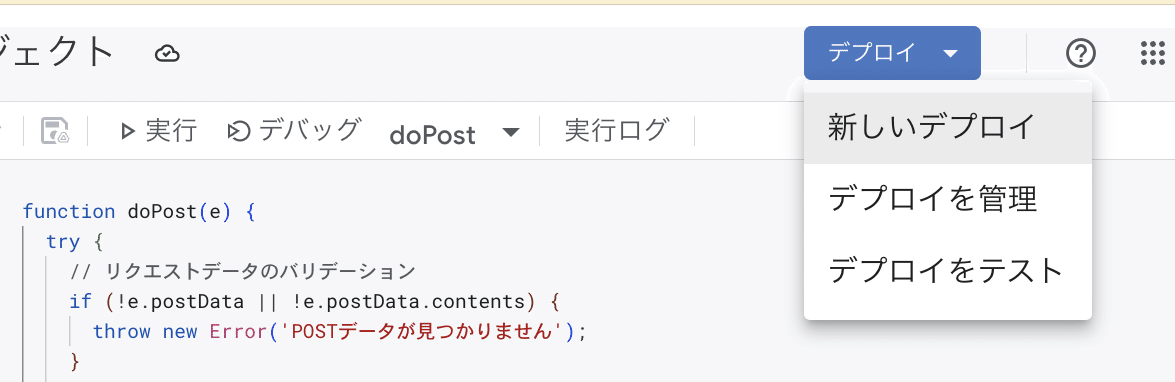This screenshot has width=1175, height=382.
Task: Click the closing brace below throw line
Action: (x=74, y=361)
